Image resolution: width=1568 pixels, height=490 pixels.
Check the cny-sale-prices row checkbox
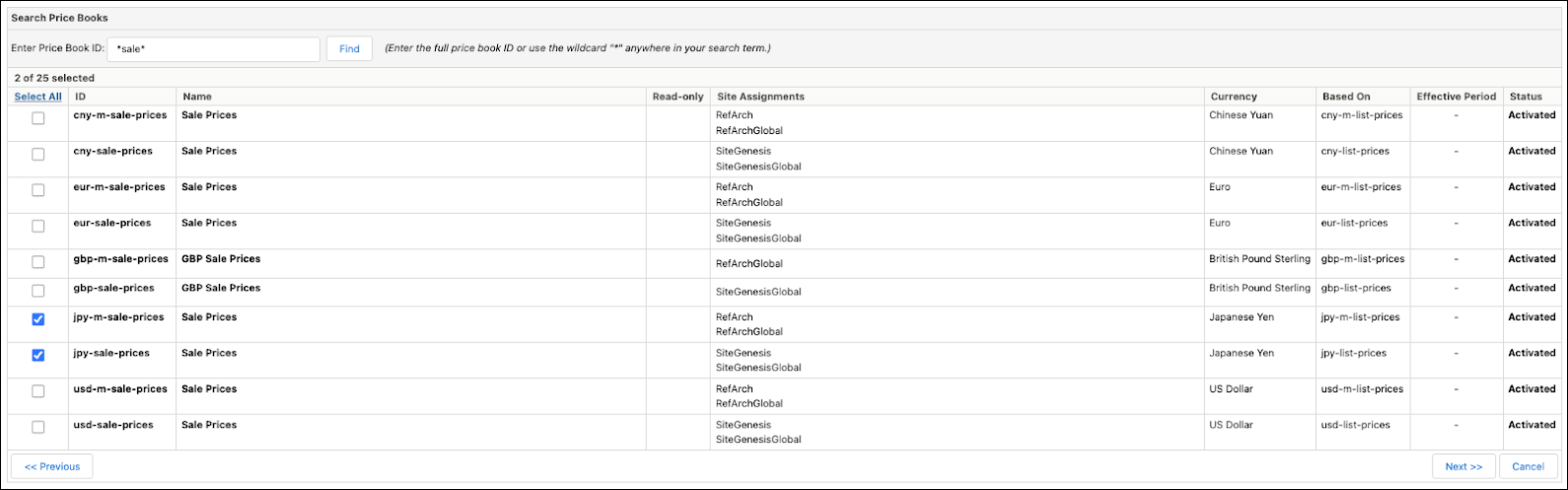pyautogui.click(x=38, y=155)
